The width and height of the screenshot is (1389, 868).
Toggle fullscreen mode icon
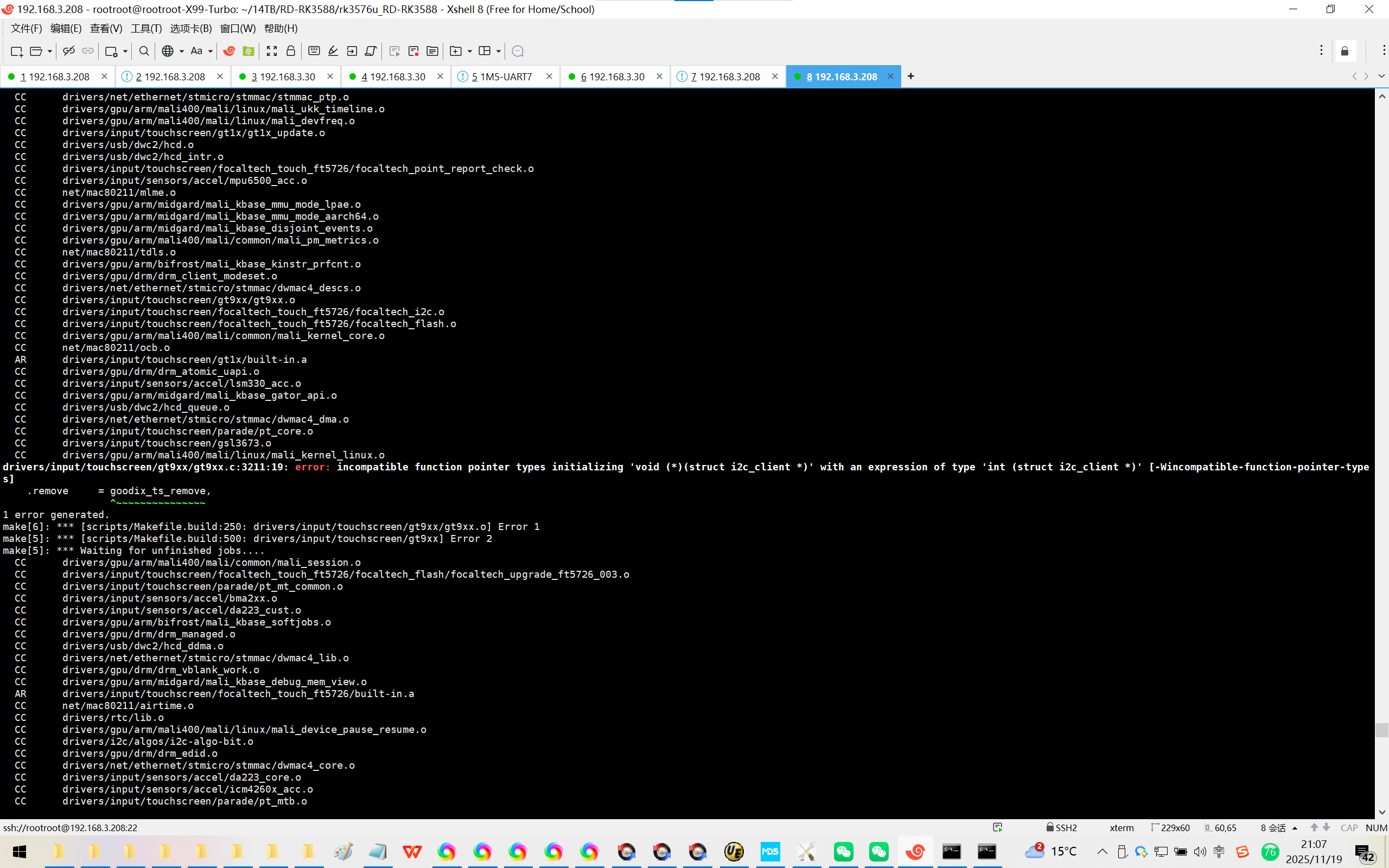(x=272, y=51)
